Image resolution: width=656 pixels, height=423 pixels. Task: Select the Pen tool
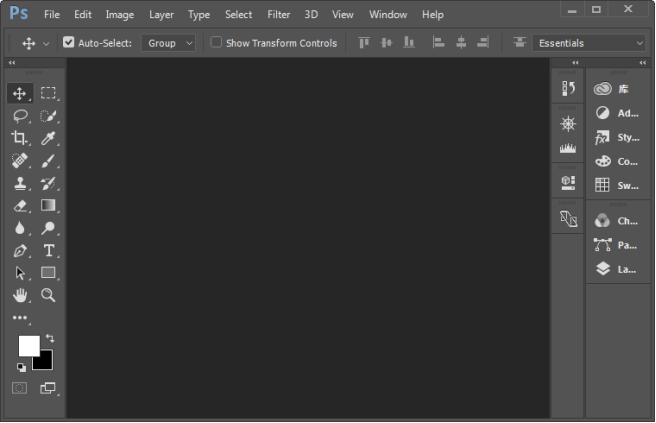(20, 251)
